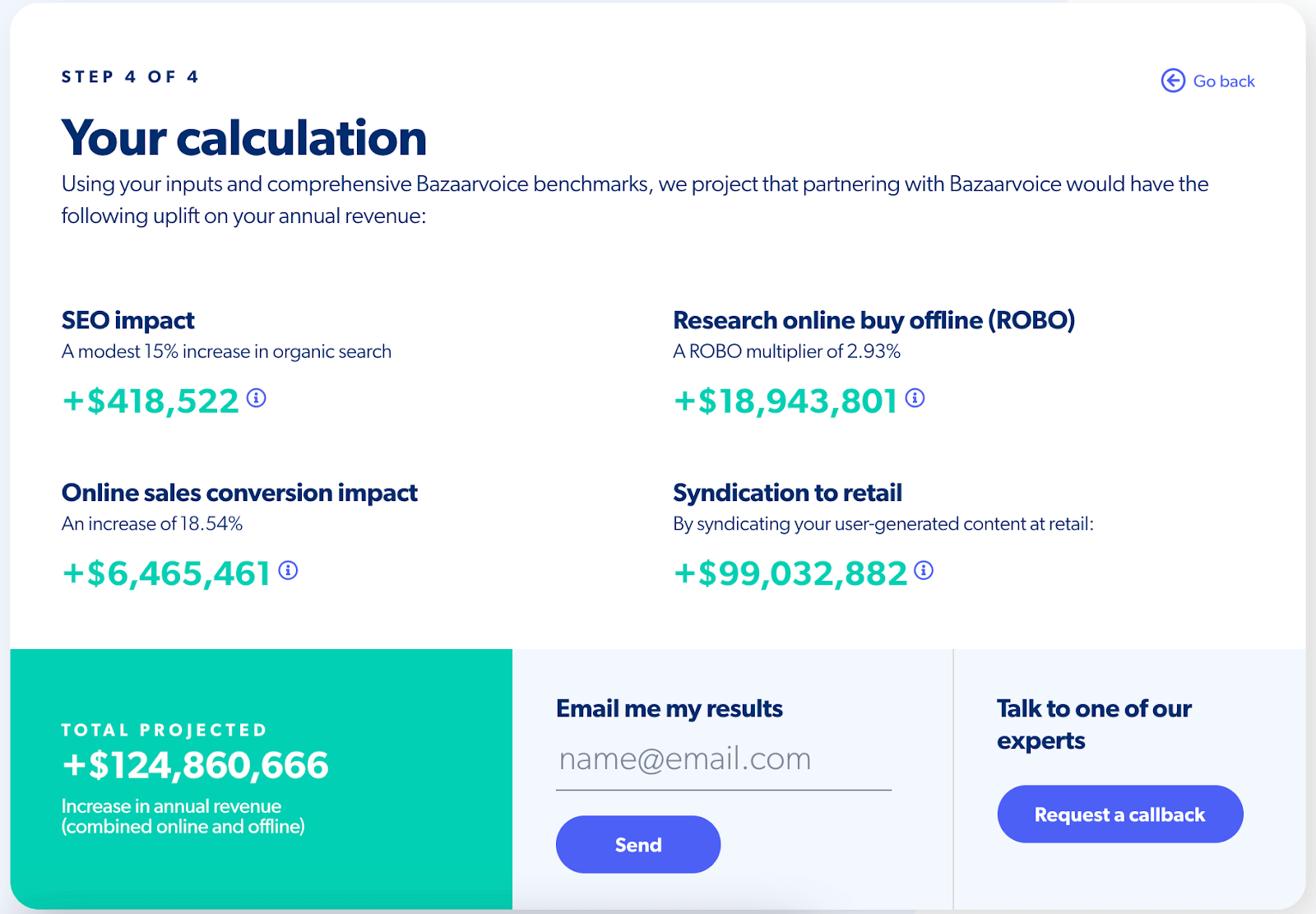The width and height of the screenshot is (1316, 914).
Task: Click the TOTAL PROJECTED label
Action: pos(164,730)
